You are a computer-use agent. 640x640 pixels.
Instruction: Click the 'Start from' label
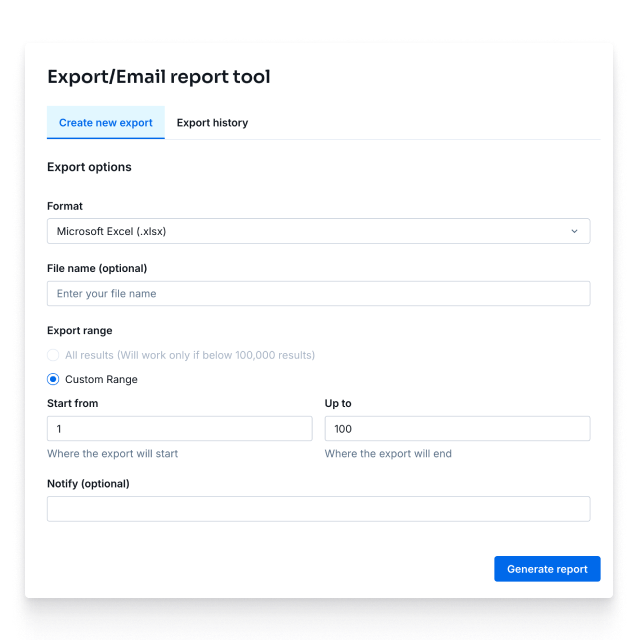pos(73,403)
